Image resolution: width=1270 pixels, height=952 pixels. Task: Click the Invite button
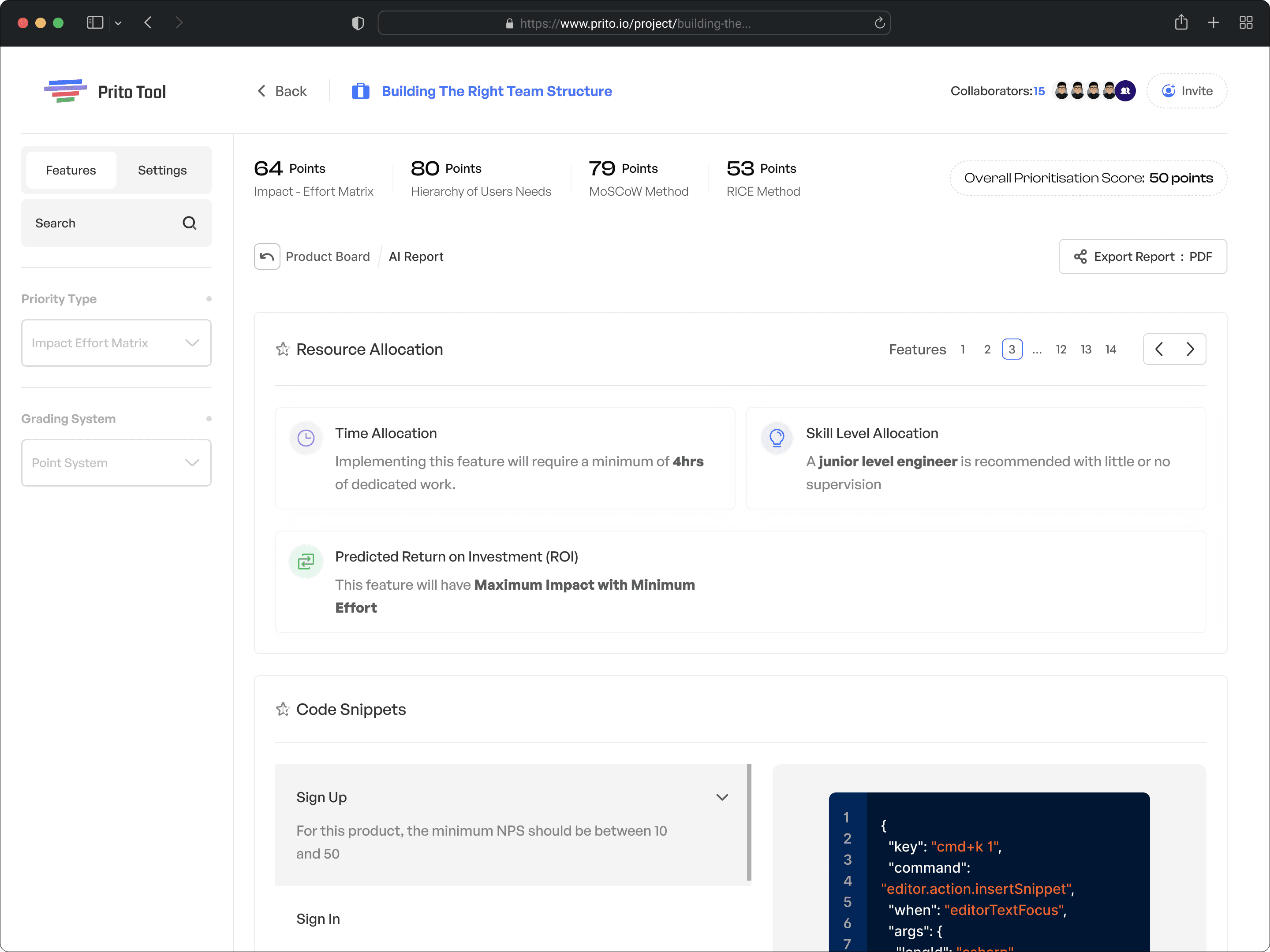1187,91
